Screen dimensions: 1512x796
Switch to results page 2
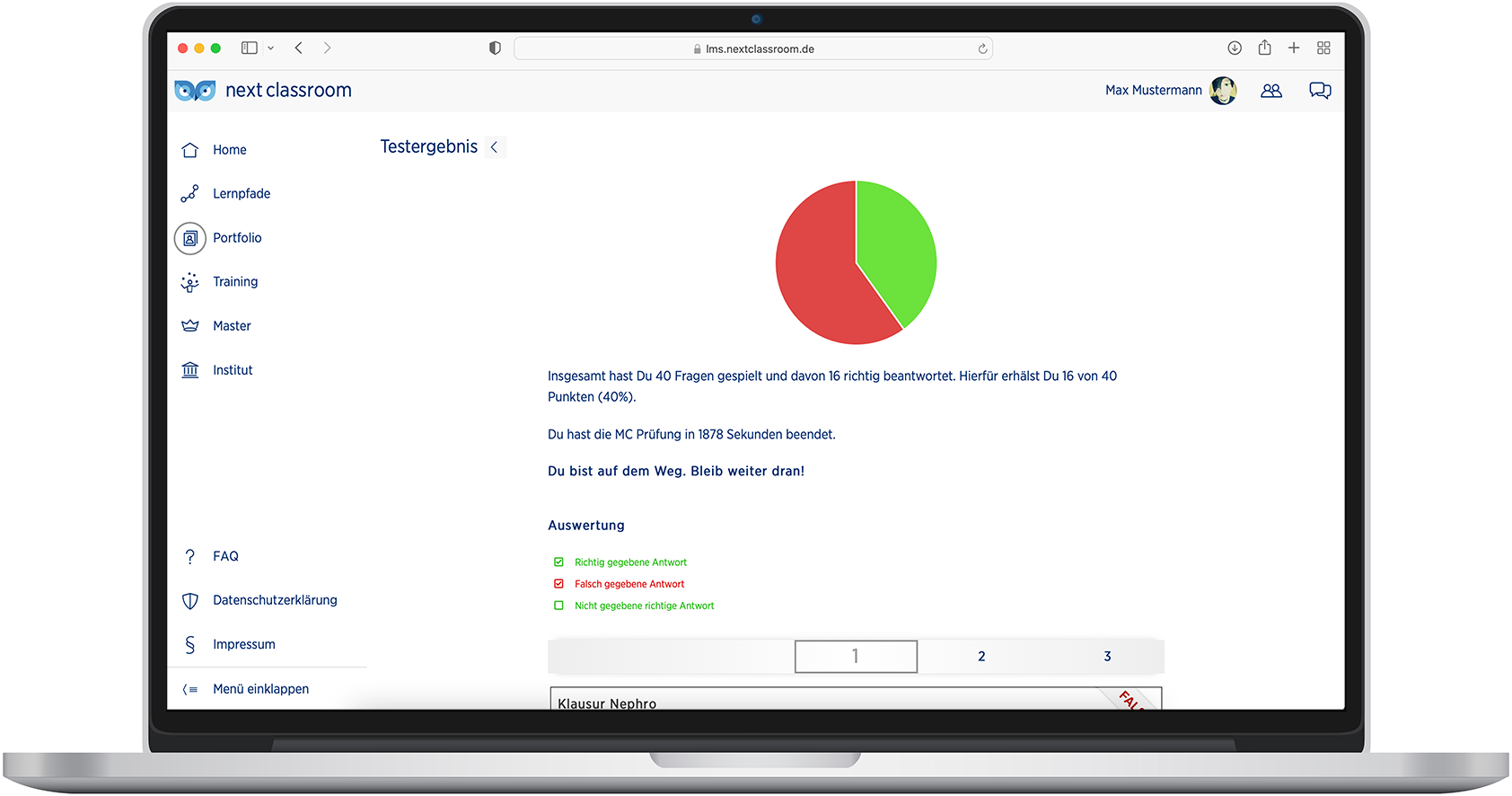pyautogui.click(x=981, y=657)
